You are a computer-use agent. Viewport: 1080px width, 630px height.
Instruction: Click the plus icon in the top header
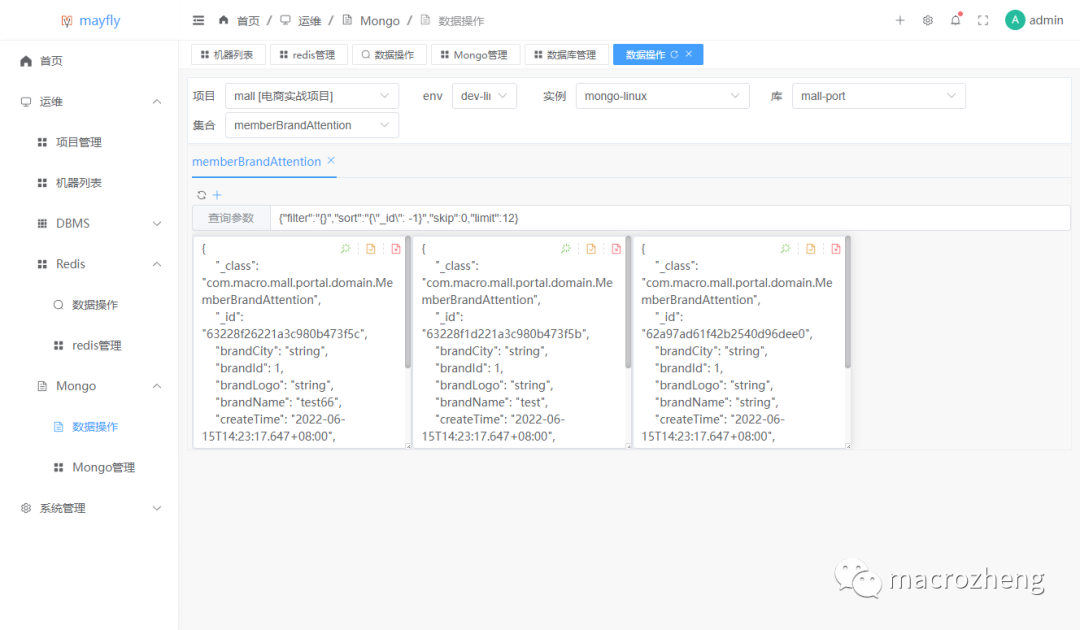(899, 19)
